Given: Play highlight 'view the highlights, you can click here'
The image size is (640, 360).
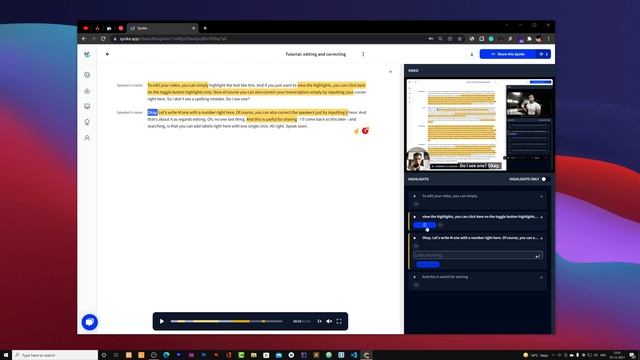Looking at the screenshot, I should [x=415, y=217].
